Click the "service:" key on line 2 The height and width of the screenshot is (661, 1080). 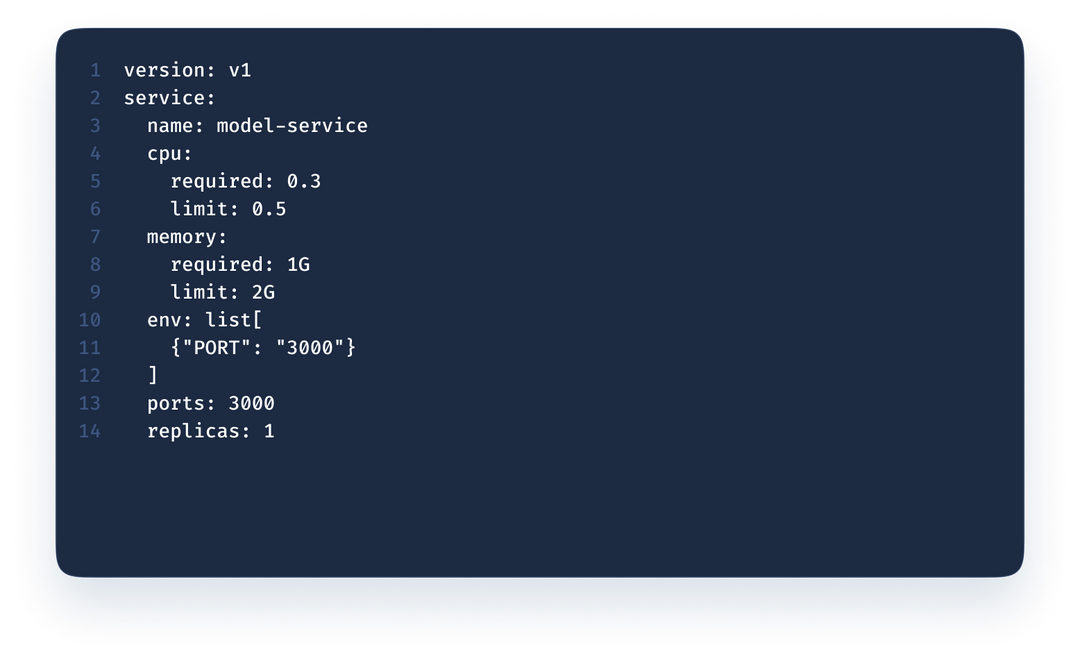(170, 98)
